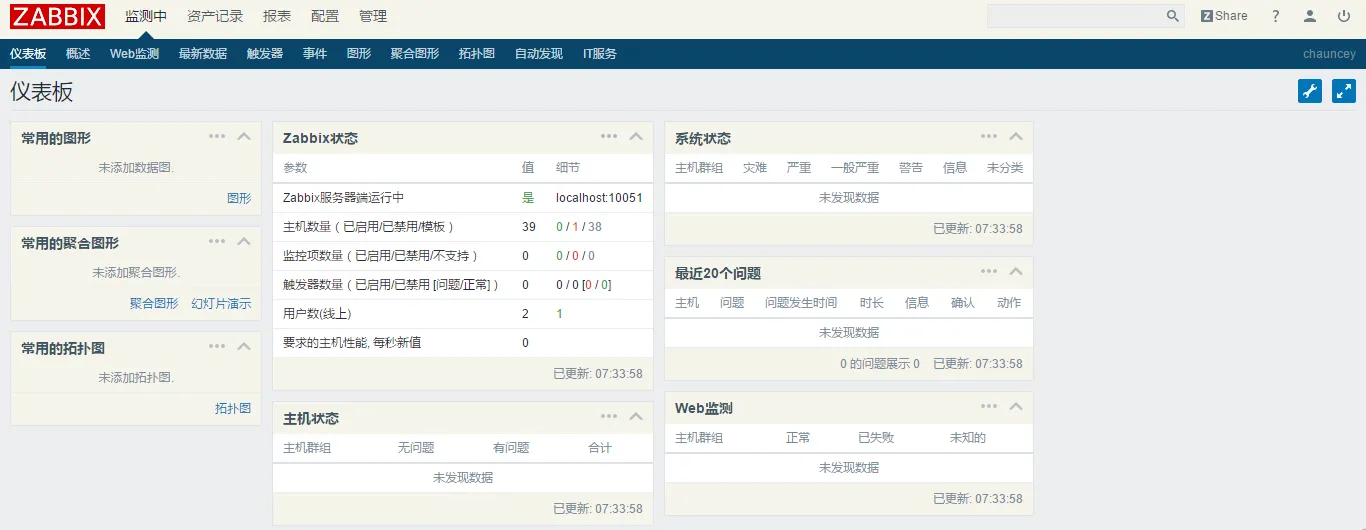This screenshot has width=1366, height=530.
Task: Open the 图形 submenu tab
Action: [359, 54]
